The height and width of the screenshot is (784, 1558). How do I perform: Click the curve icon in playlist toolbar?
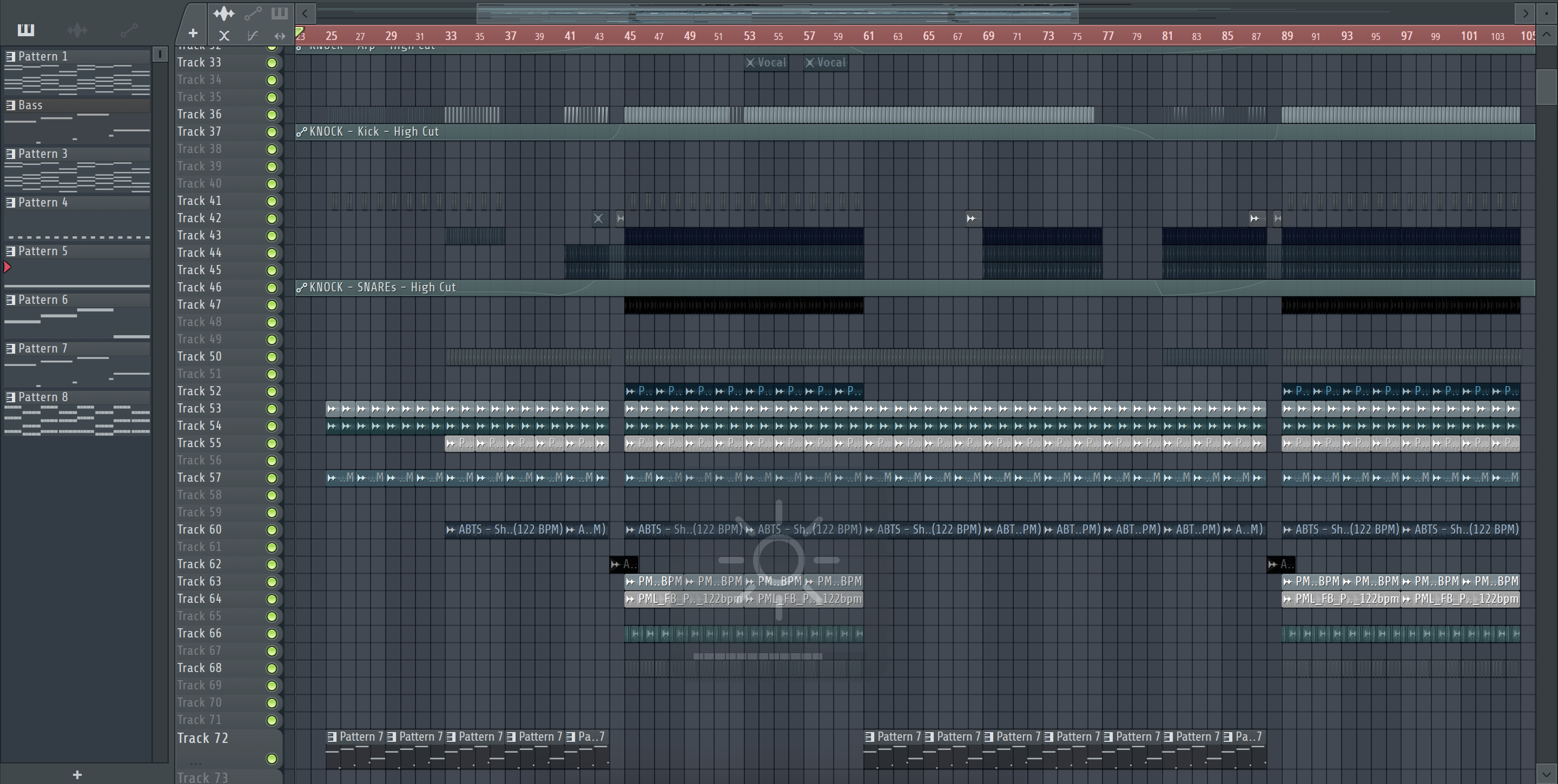(x=253, y=36)
